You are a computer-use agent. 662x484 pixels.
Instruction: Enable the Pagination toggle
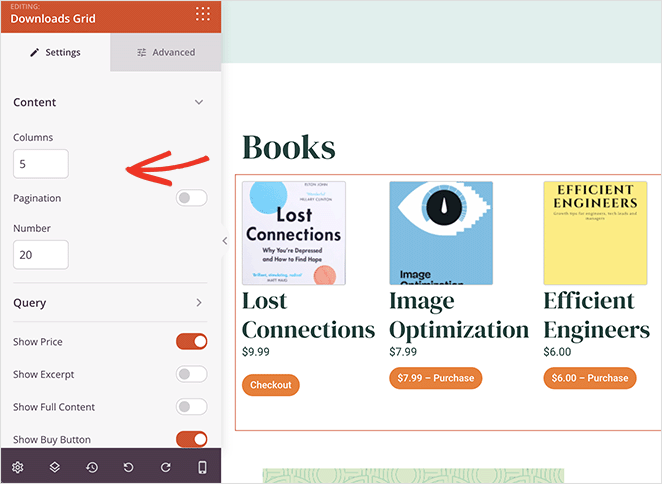192,198
